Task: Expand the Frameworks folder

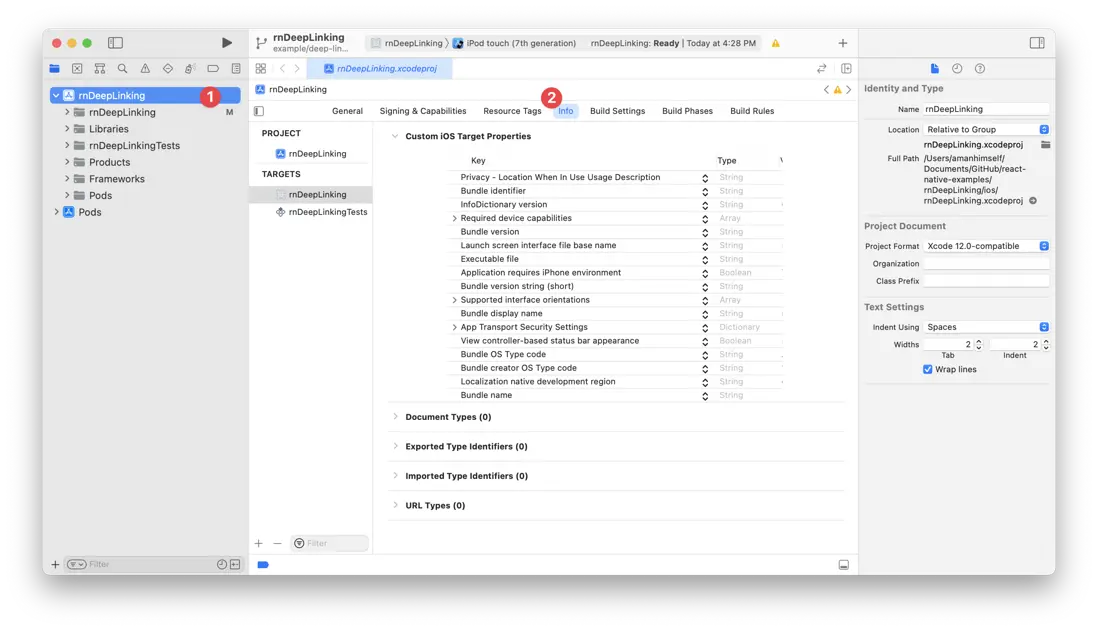Action: click(x=67, y=179)
